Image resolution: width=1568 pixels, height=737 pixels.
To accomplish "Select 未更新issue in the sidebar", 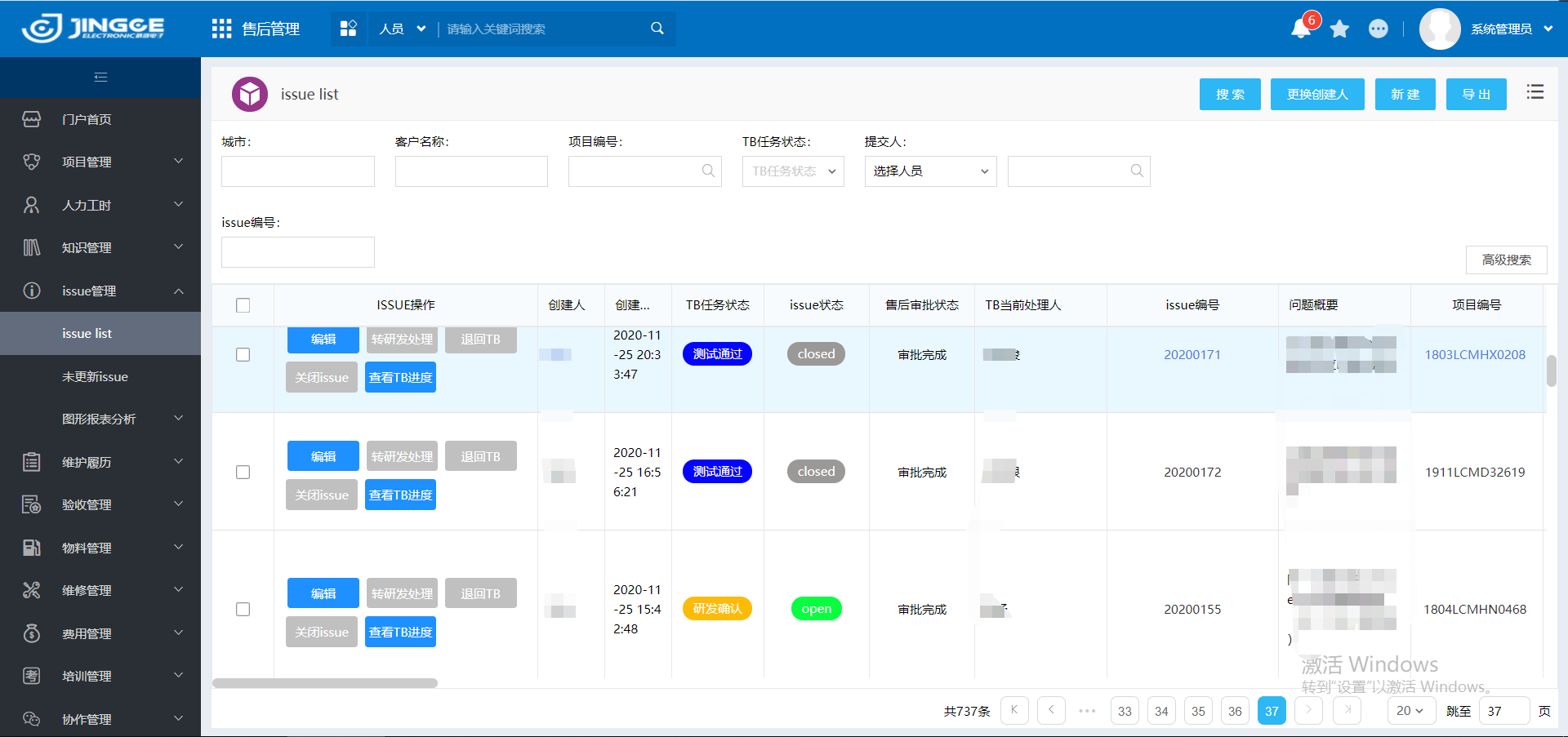I will coord(100,376).
